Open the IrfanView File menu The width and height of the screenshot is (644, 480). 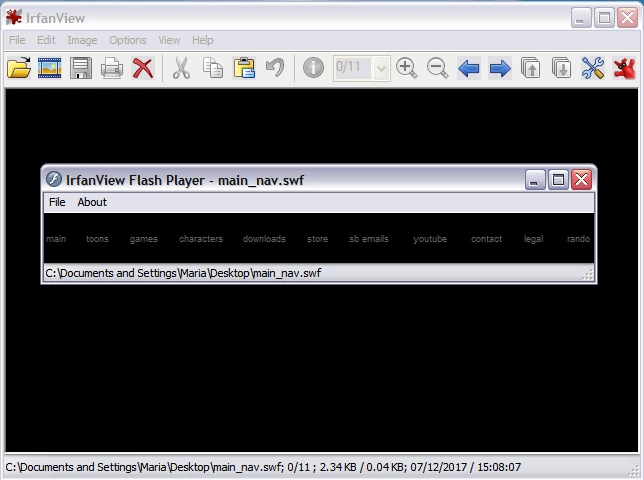coord(17,40)
